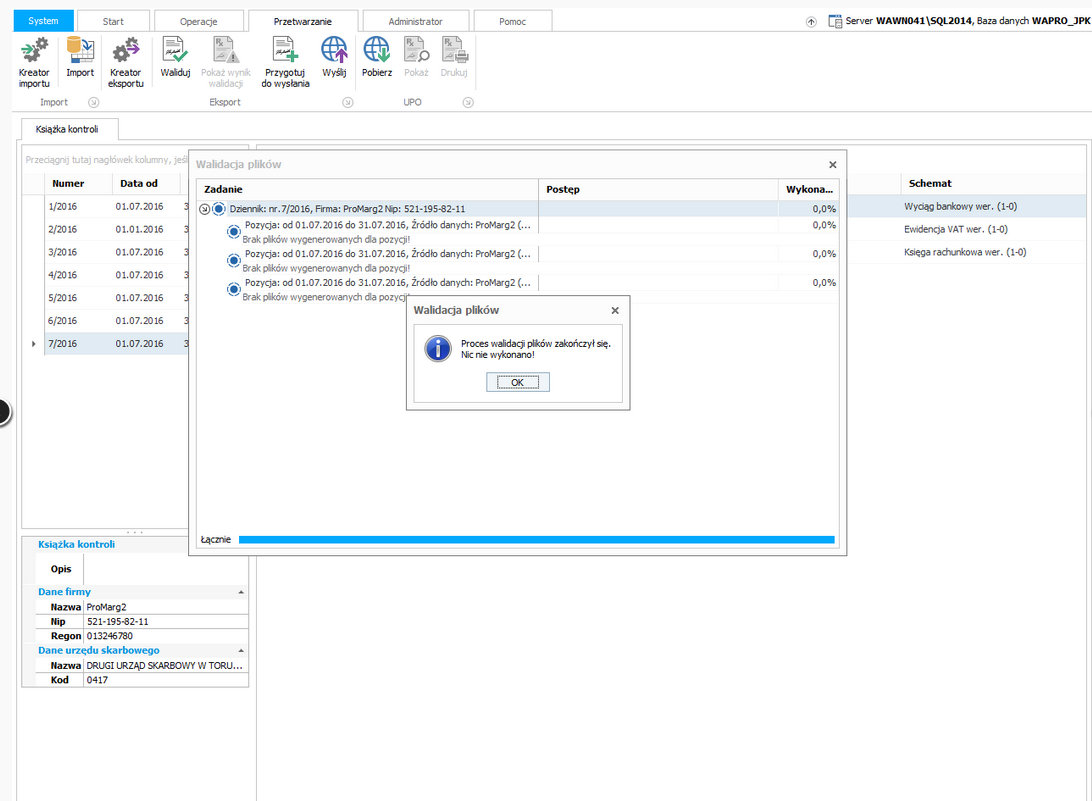Run the Waliduj validation tool
This screenshot has height=801, width=1092.
click(x=176, y=57)
